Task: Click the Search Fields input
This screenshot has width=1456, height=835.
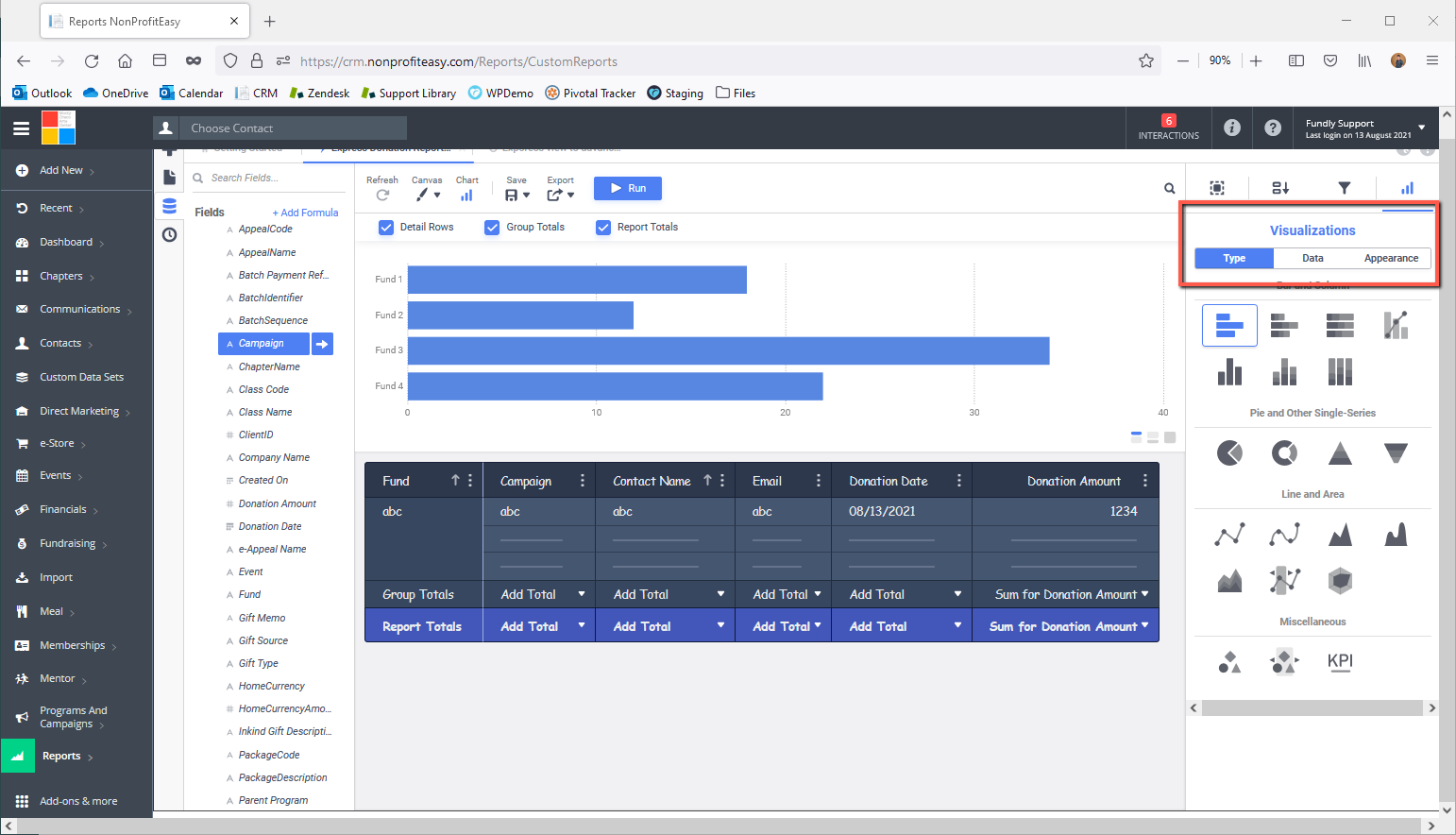Action: 269,178
